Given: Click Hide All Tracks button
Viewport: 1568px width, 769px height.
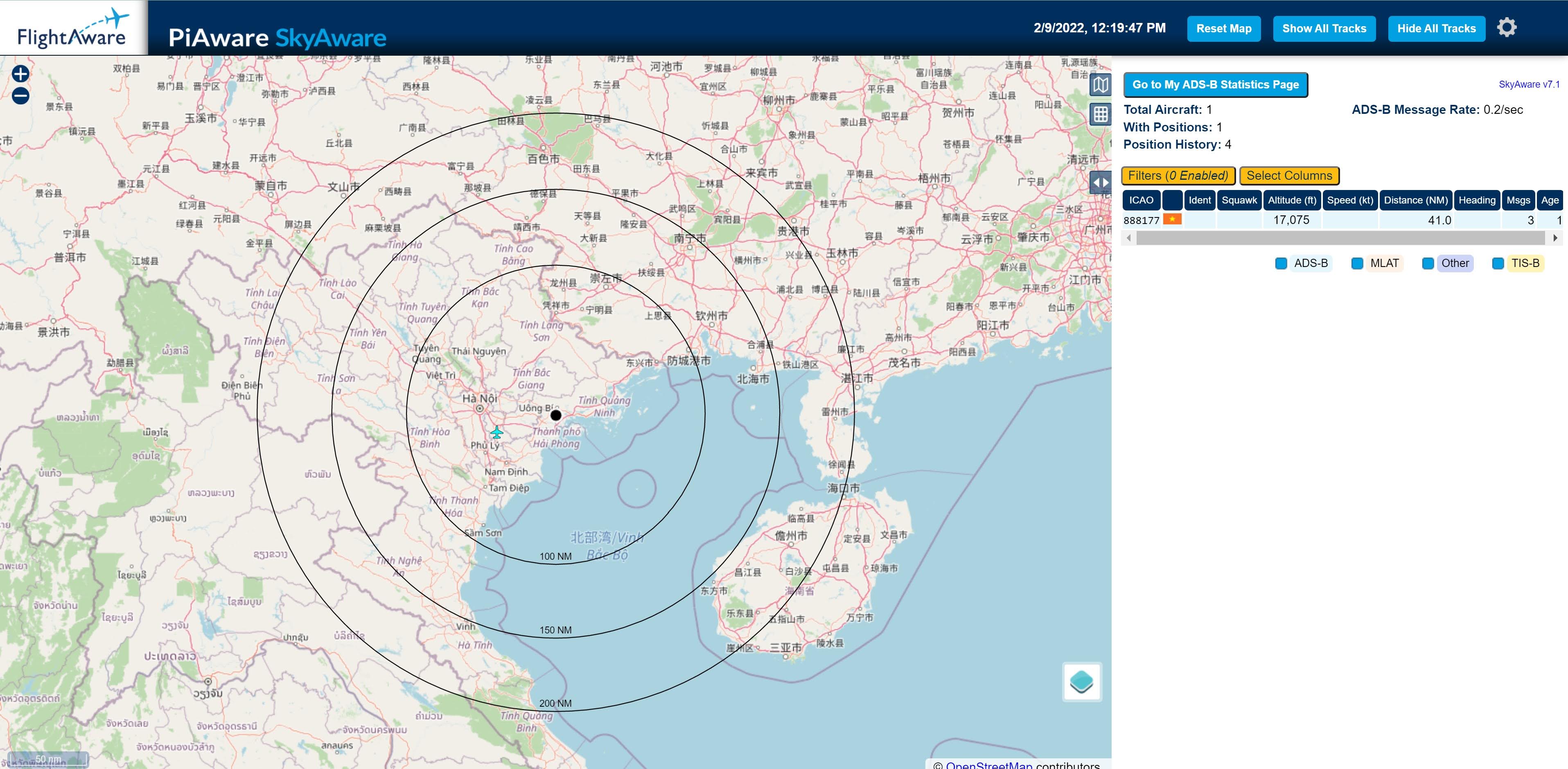Looking at the screenshot, I should point(1436,29).
